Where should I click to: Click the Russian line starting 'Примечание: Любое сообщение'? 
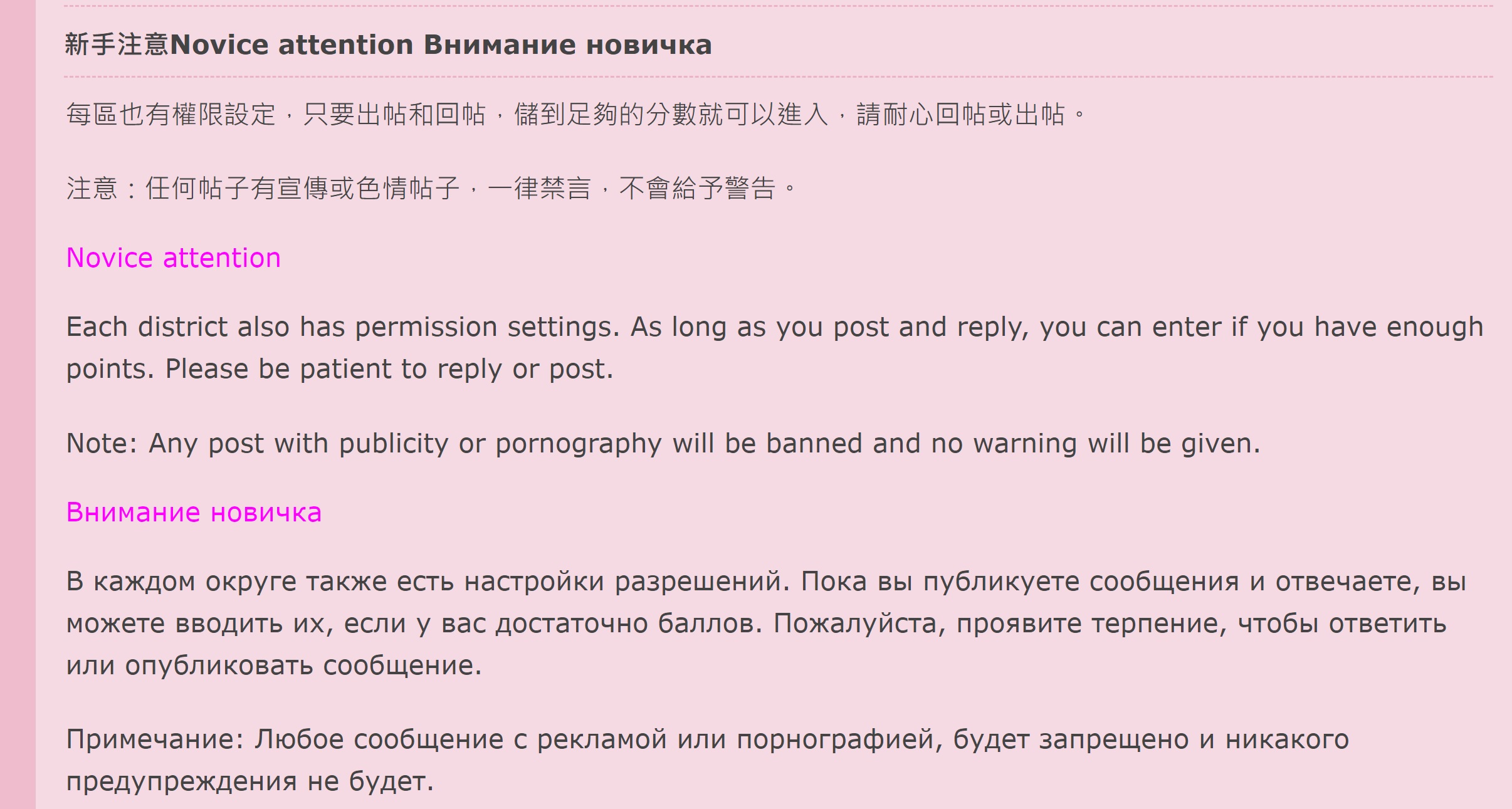[x=708, y=739]
